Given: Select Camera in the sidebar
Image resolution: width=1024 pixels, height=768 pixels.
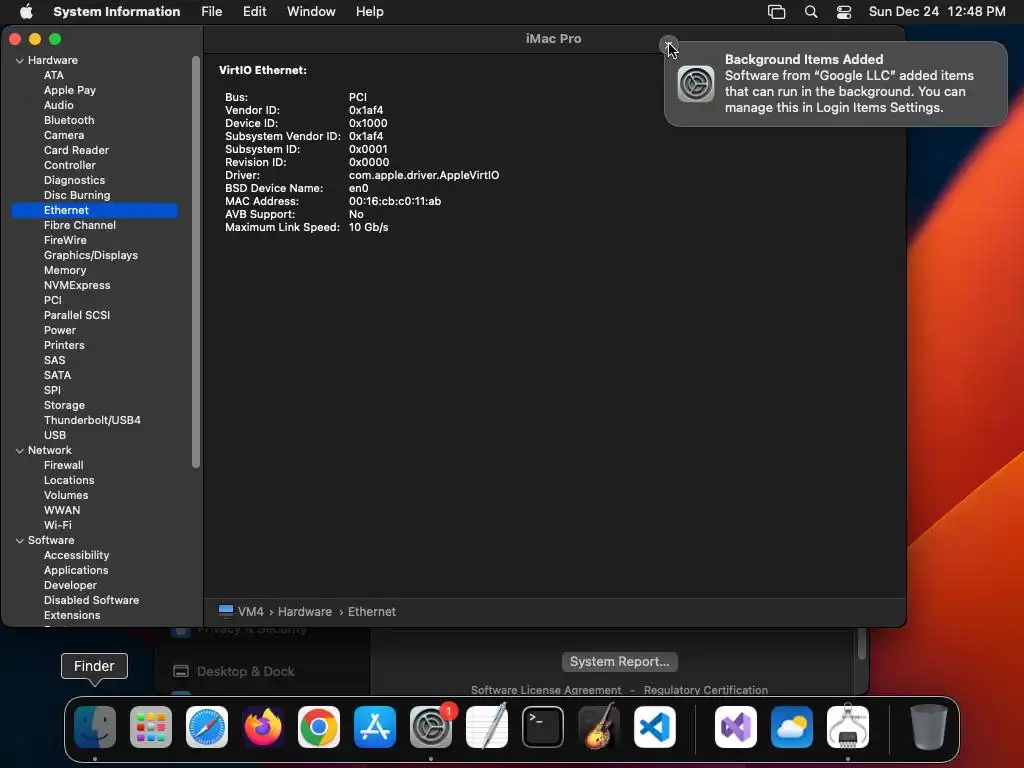Looking at the screenshot, I should [64, 135].
